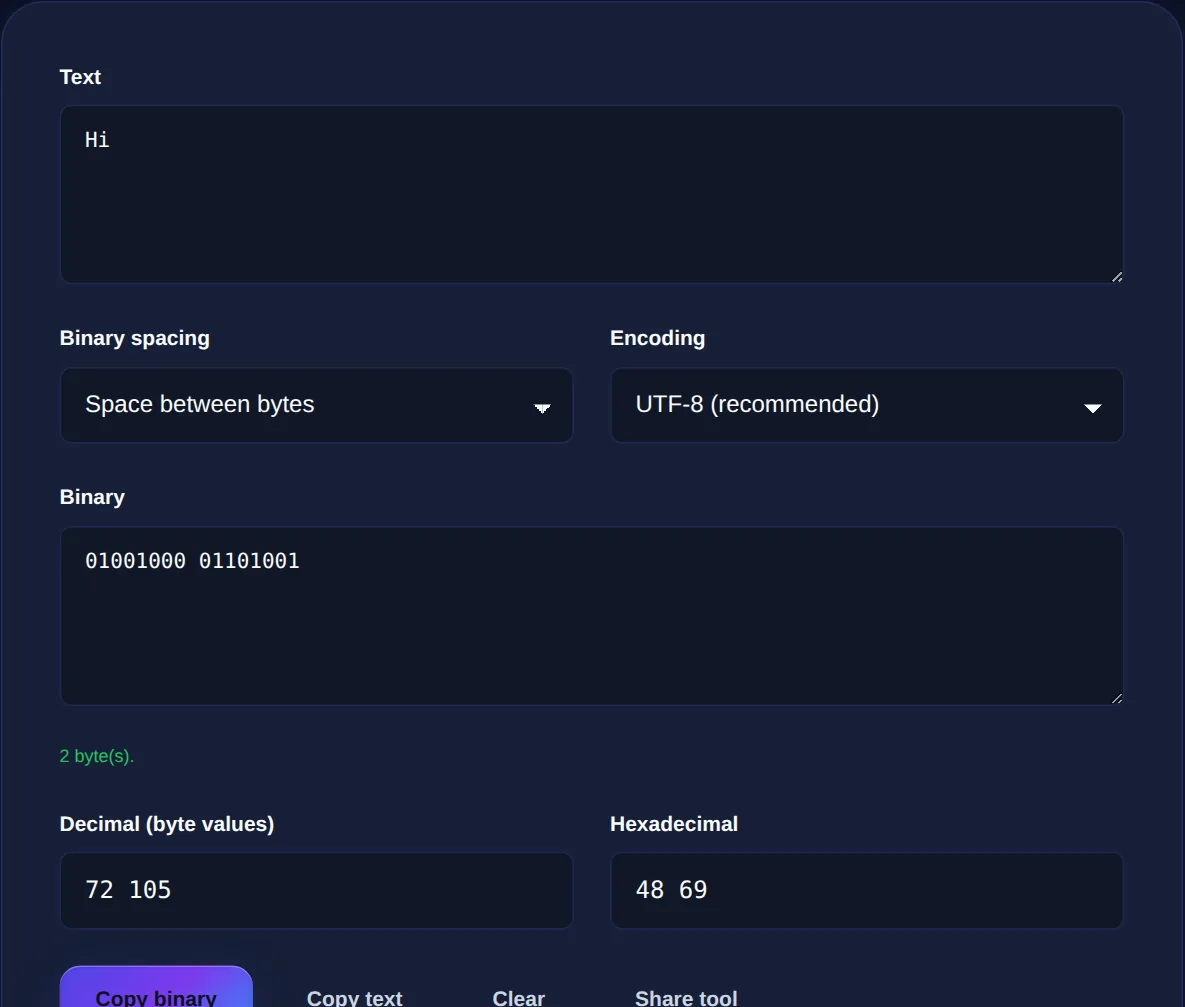Click into the Text input area containing Hi
Screen dimensions: 1185x1007
(592, 194)
